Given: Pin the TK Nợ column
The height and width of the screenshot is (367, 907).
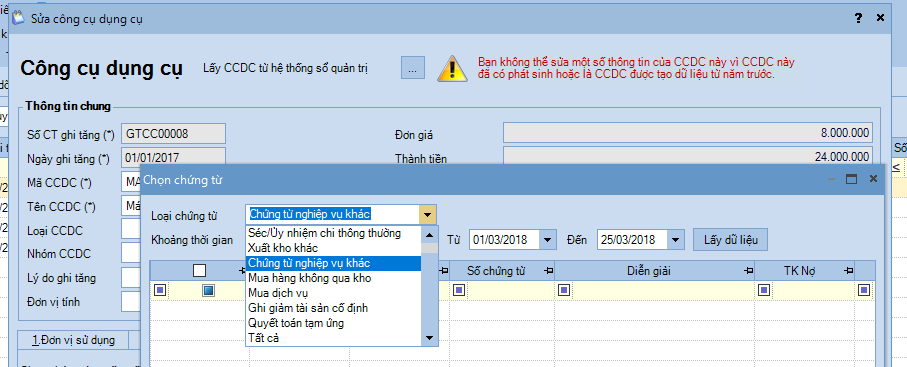Looking at the screenshot, I should coord(848,270).
